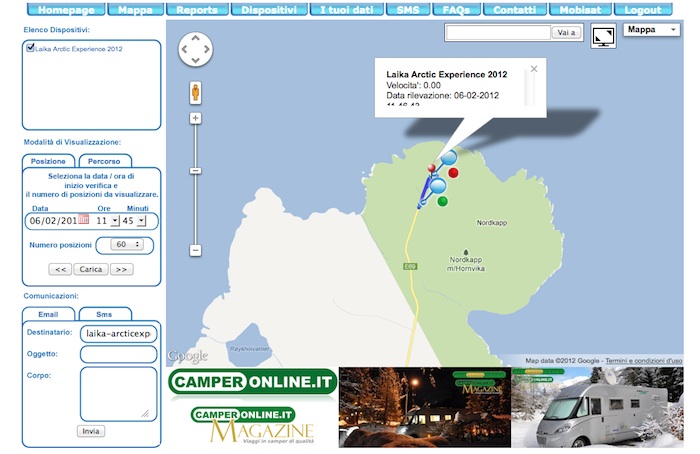Open the calendar date picker icon
700x454 pixels.
[x=84, y=220]
